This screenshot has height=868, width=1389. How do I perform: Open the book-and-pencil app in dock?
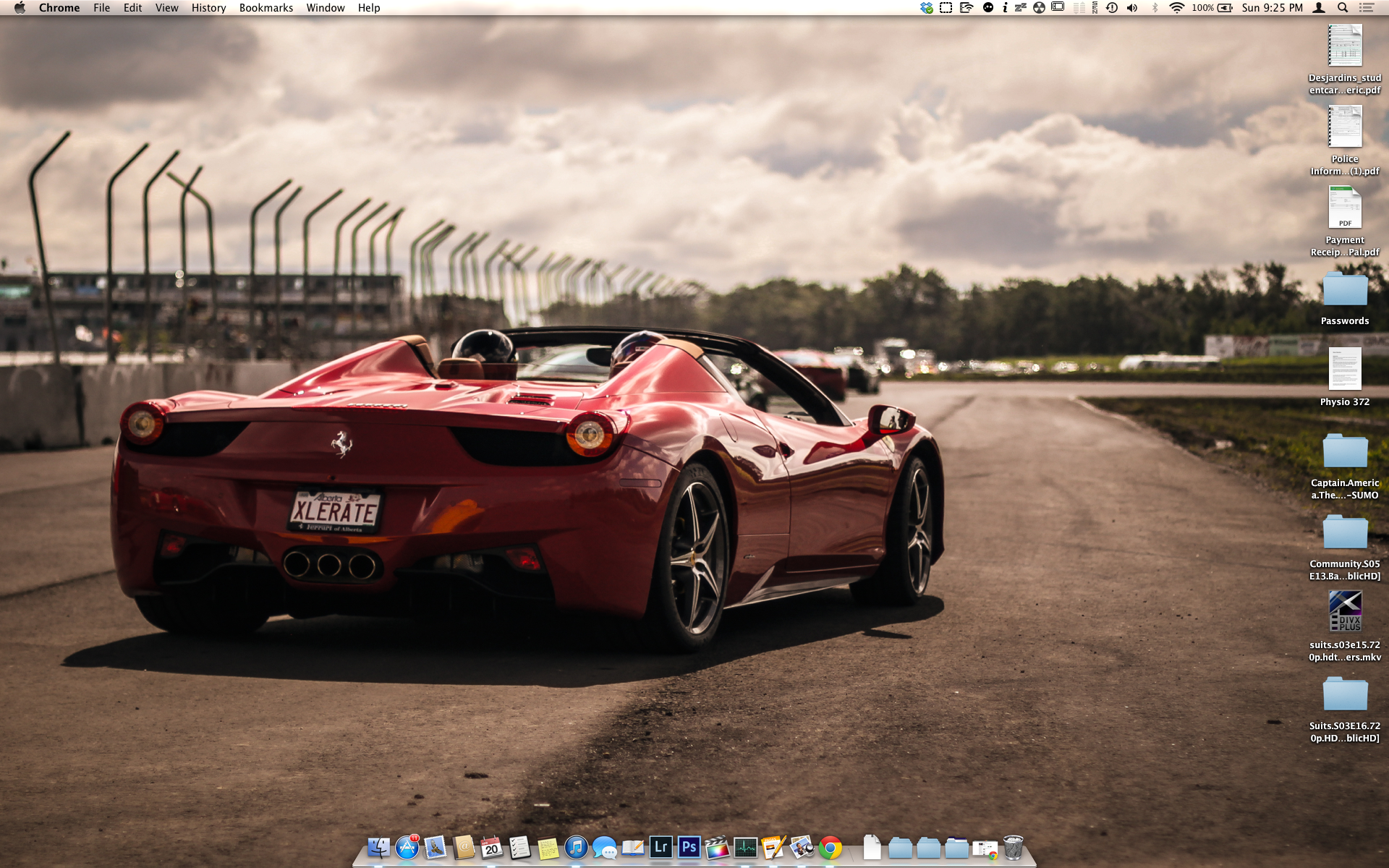click(x=633, y=847)
